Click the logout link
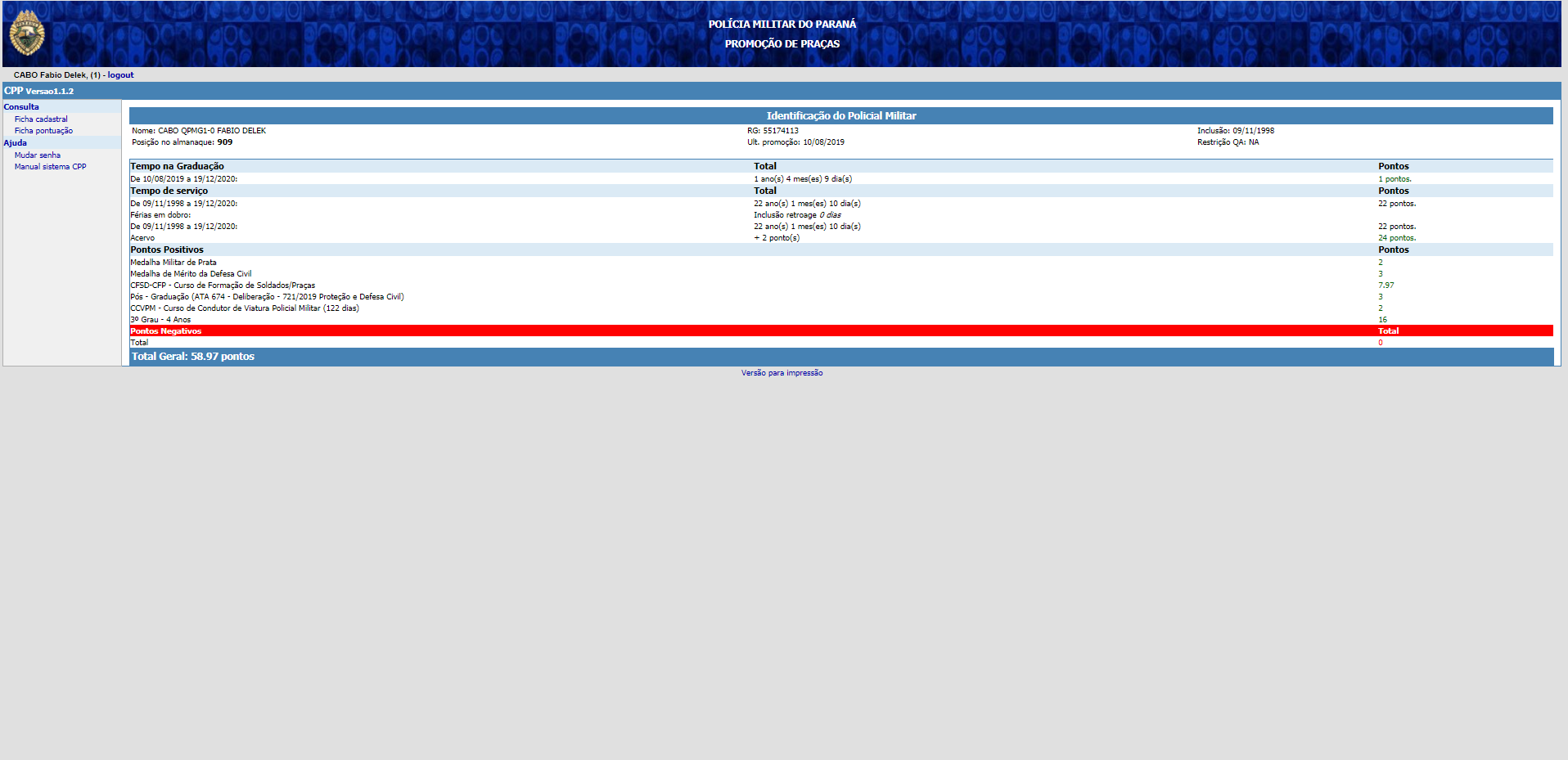 120,75
